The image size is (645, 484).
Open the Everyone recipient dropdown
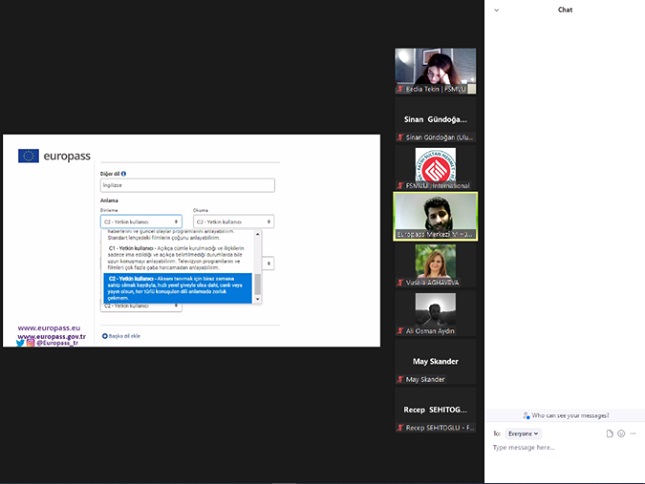pyautogui.click(x=523, y=433)
